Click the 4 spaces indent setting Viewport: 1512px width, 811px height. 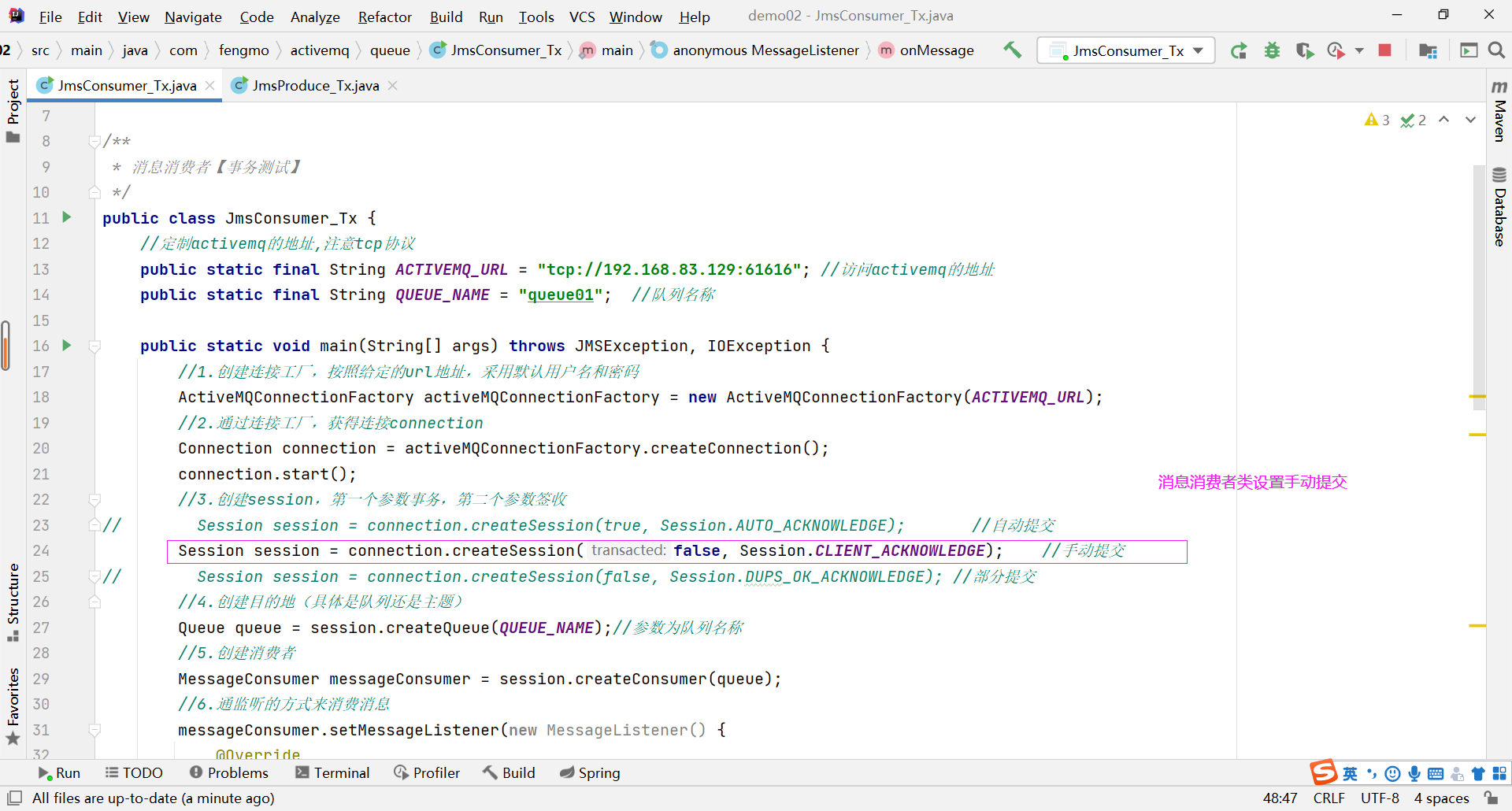[1441, 798]
